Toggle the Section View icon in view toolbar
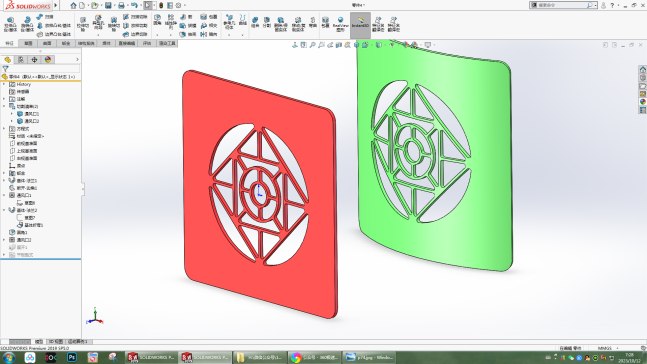 tap(339, 45)
